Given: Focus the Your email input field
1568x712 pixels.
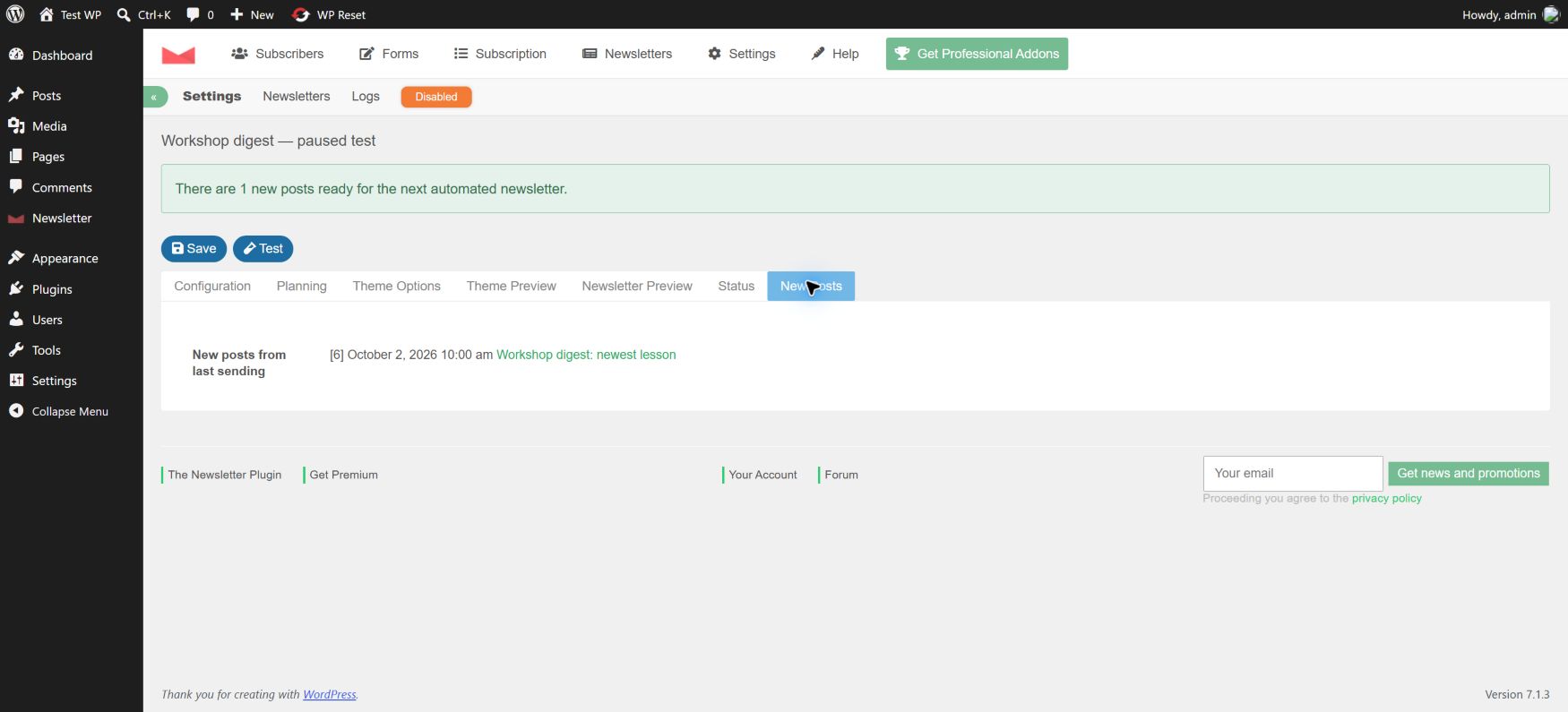Looking at the screenshot, I should tap(1293, 474).
